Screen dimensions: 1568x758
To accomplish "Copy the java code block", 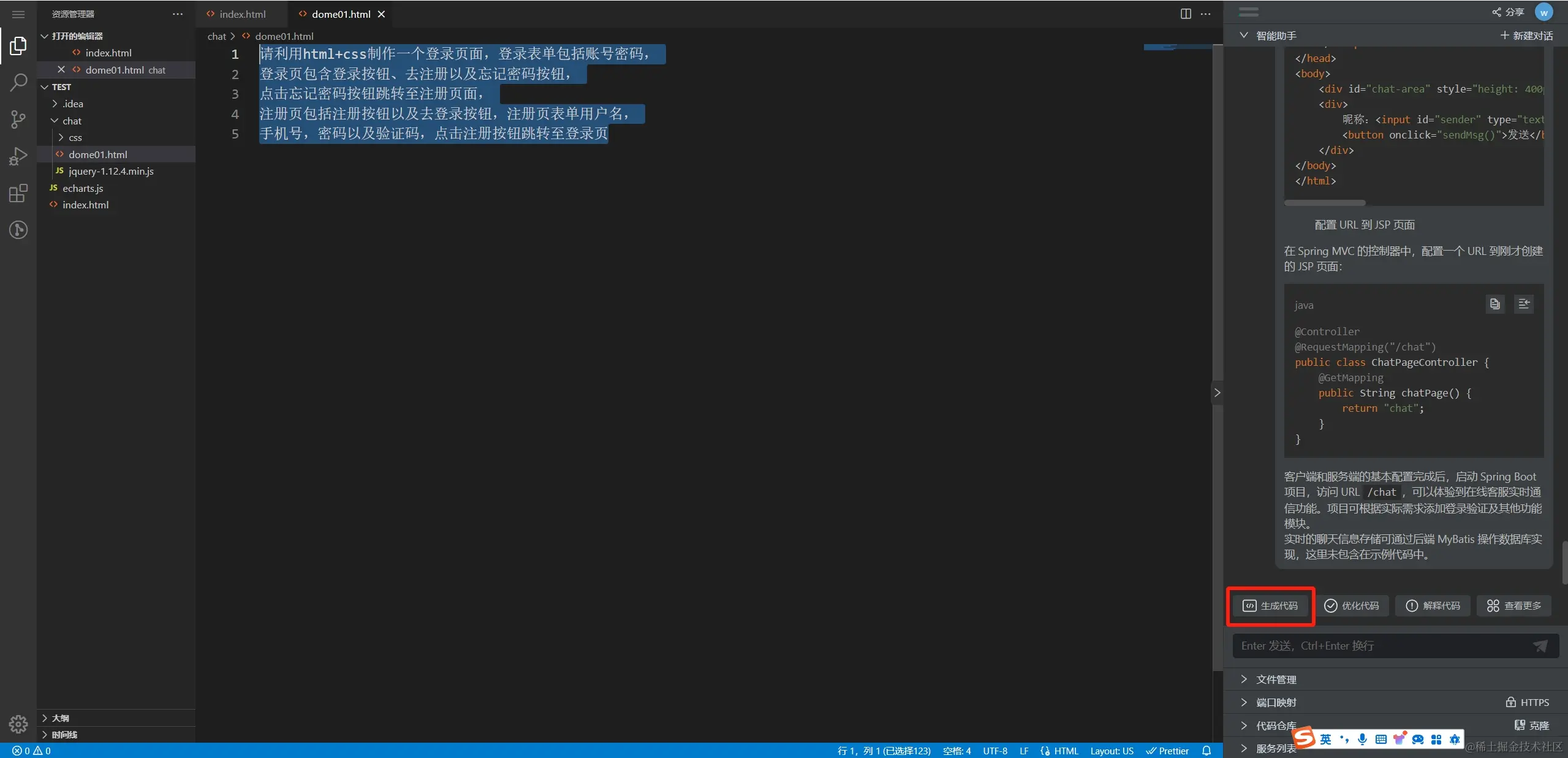I will coord(1494,304).
